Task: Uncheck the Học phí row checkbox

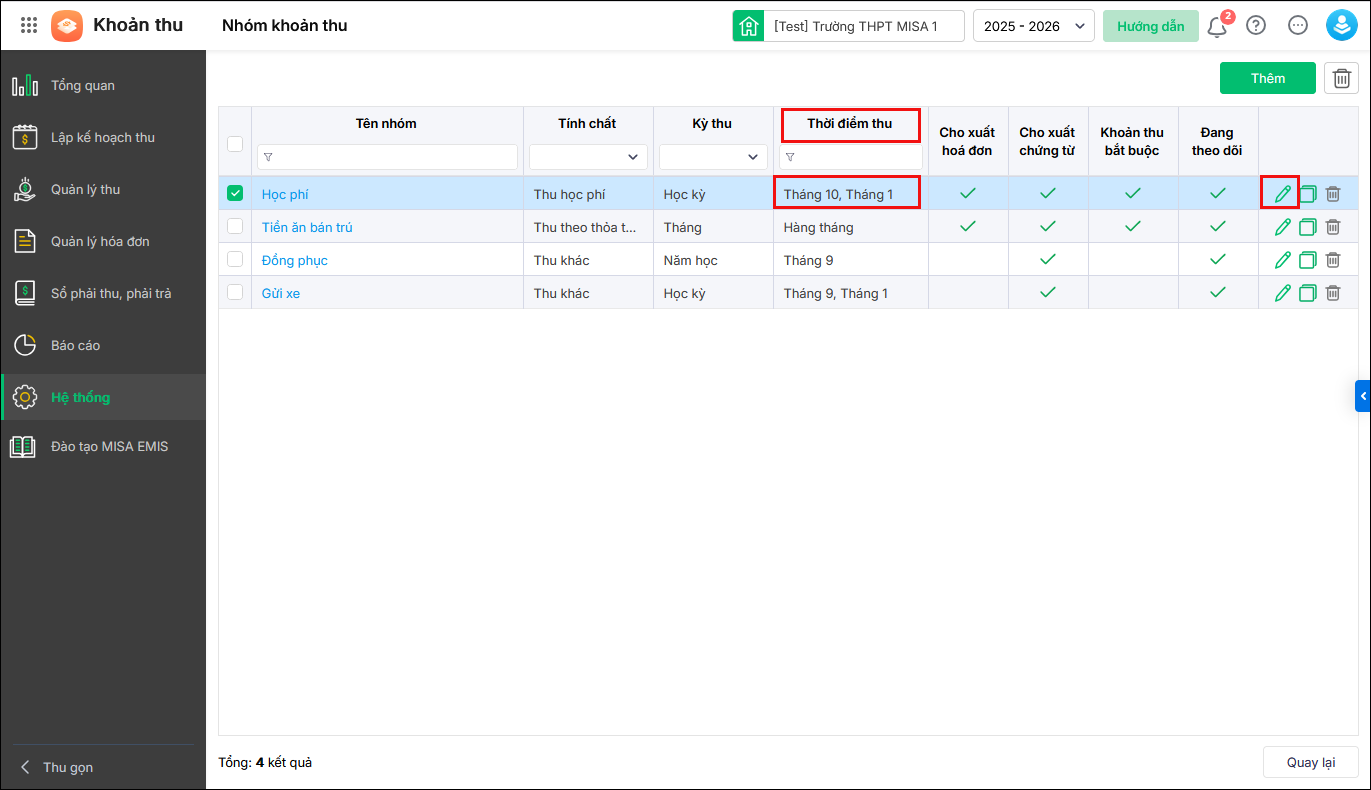Action: [x=235, y=194]
